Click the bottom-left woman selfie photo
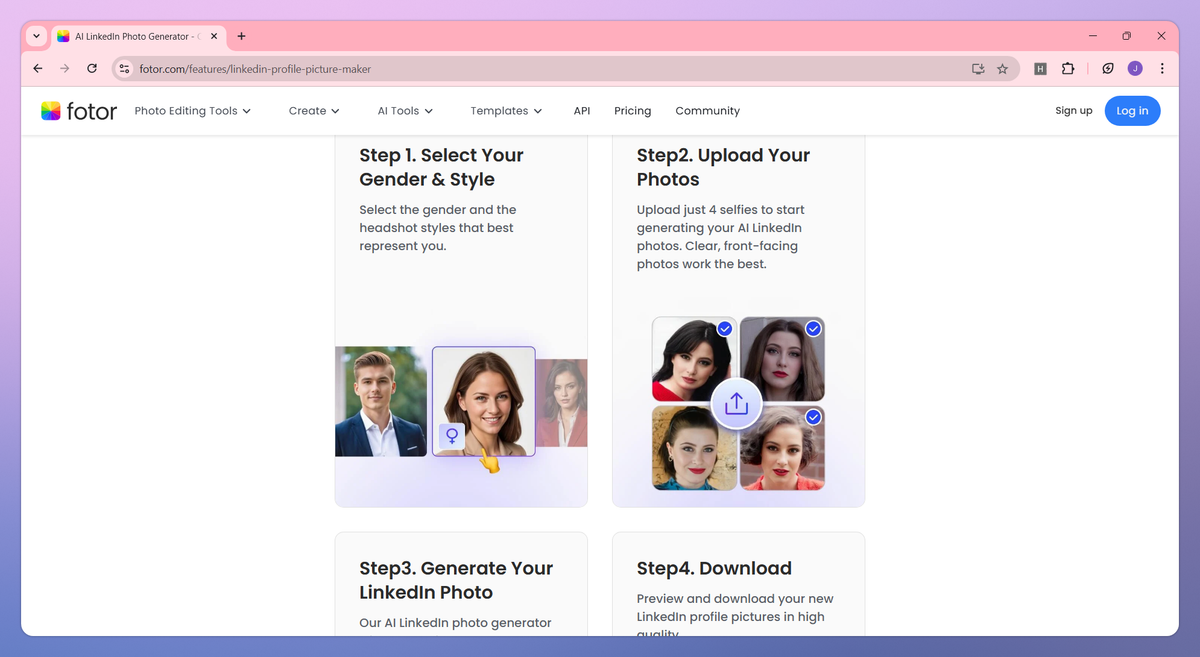Viewport: 1200px width, 657px height. (694, 447)
